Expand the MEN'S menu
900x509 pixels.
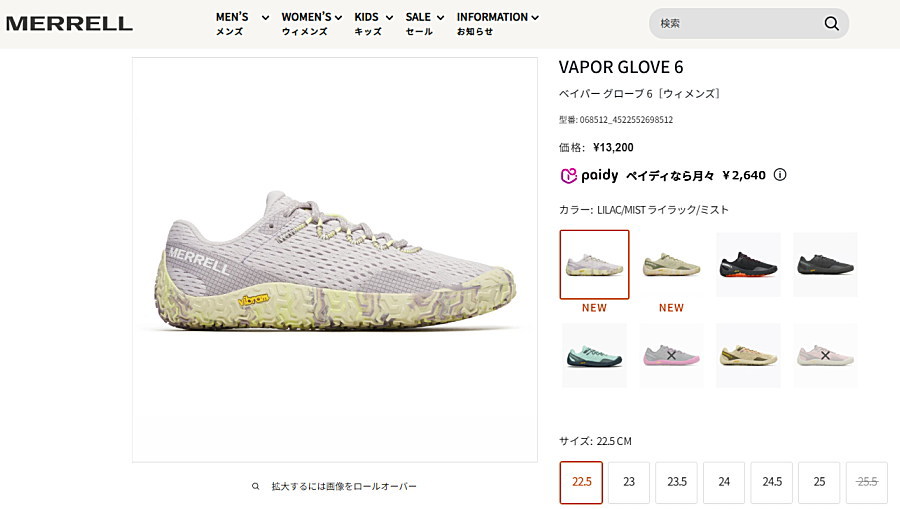(x=242, y=24)
